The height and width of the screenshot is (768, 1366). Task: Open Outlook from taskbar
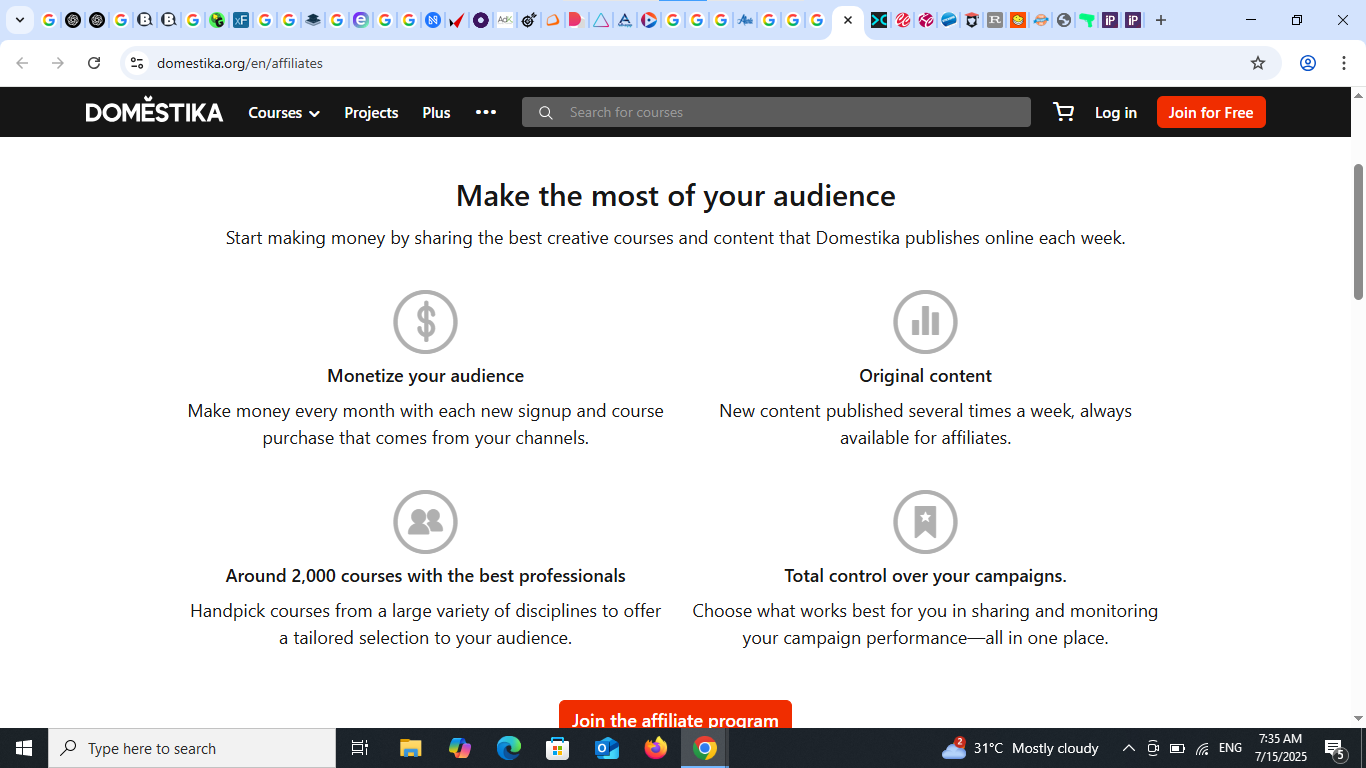(x=607, y=748)
